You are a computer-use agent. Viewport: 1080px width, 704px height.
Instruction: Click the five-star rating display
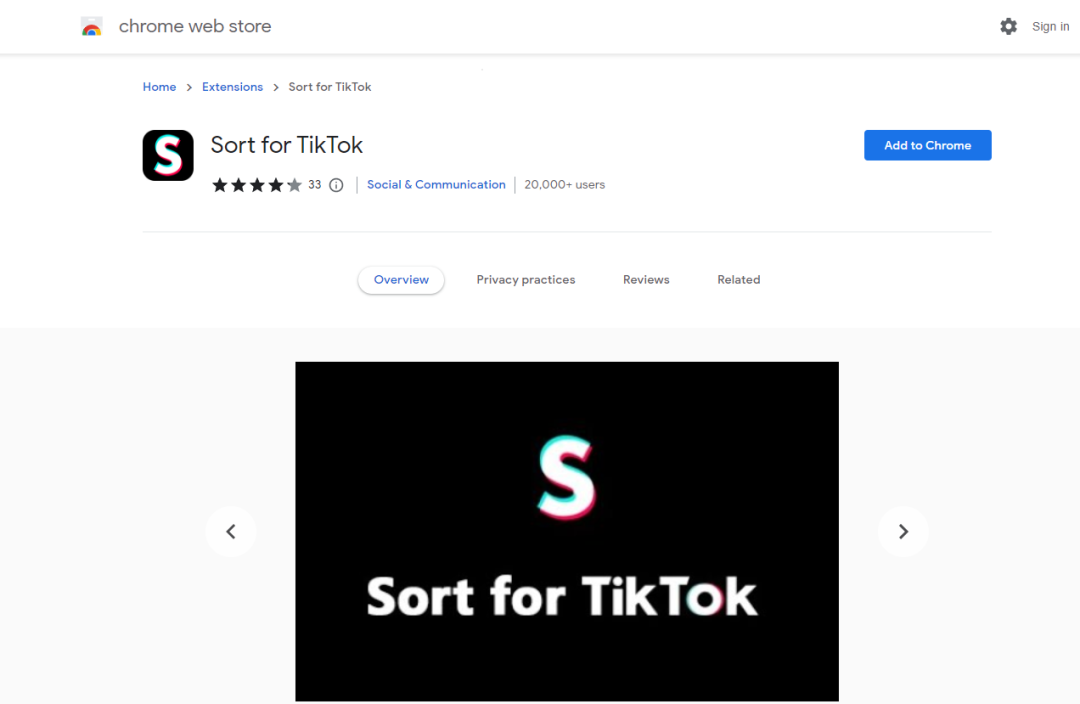(x=257, y=185)
